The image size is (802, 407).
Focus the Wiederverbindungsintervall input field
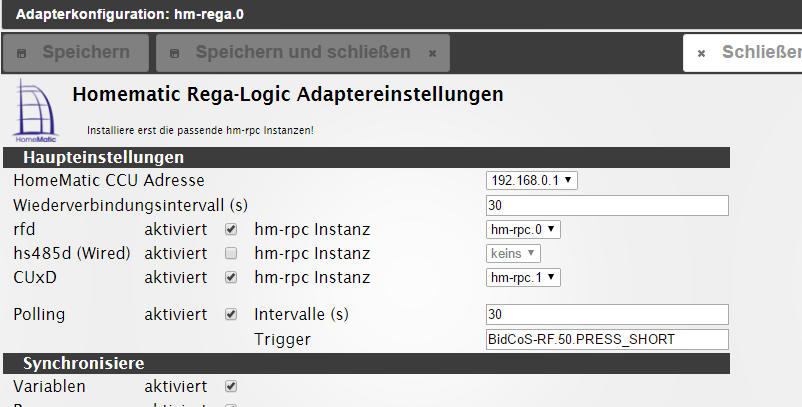coord(606,205)
